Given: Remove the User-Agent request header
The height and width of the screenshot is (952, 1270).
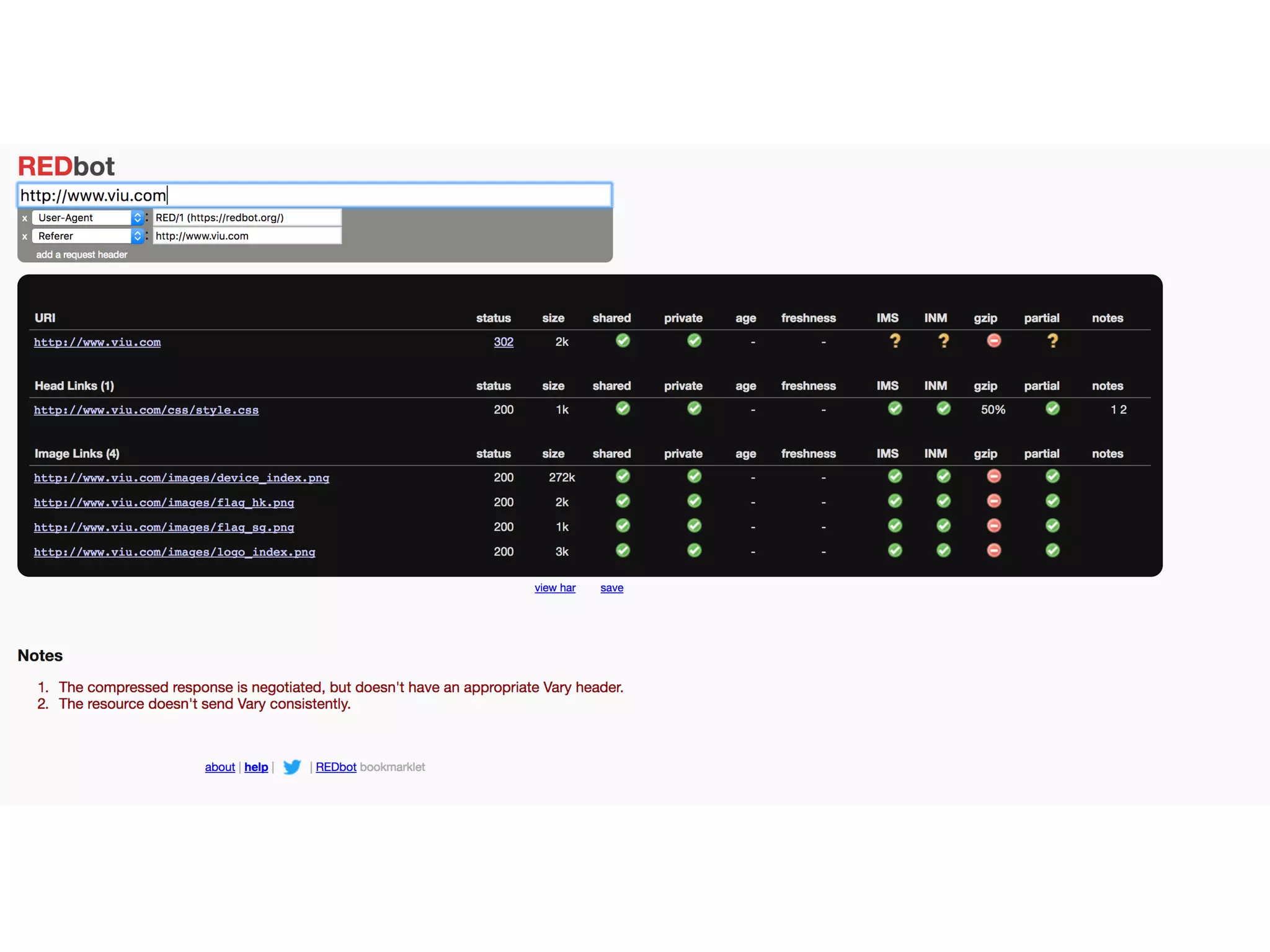Looking at the screenshot, I should click(25, 218).
